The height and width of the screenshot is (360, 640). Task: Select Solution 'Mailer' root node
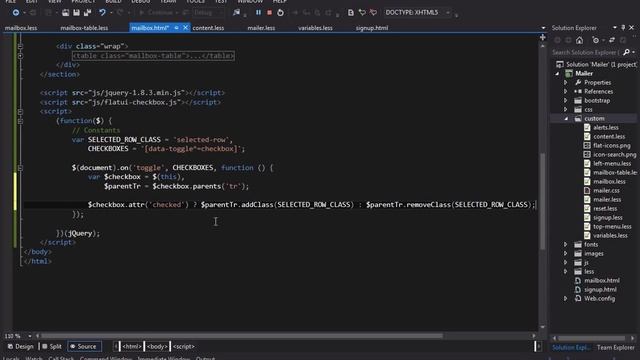pos(601,64)
